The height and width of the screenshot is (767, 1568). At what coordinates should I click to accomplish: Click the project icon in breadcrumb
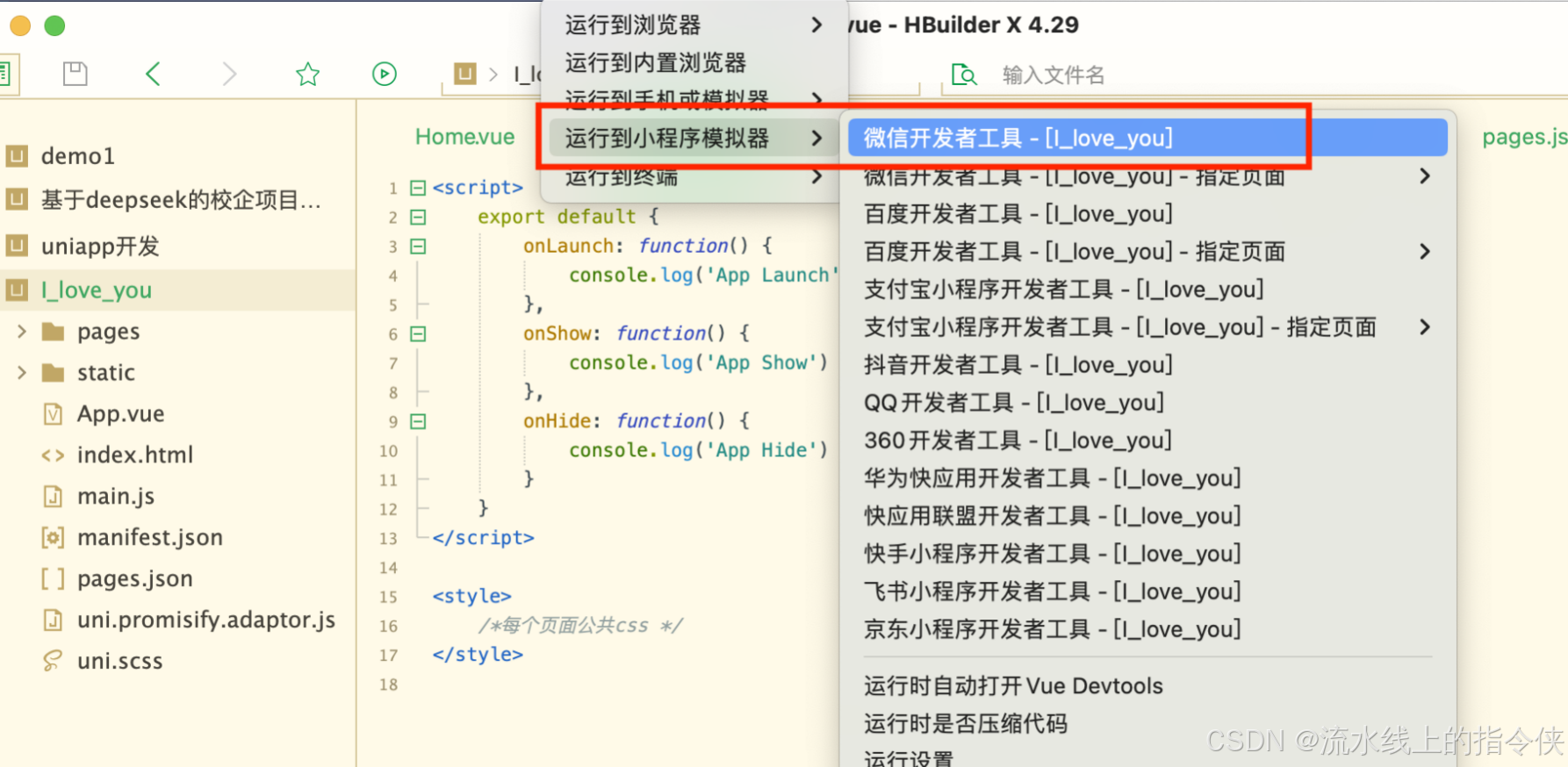click(x=464, y=74)
